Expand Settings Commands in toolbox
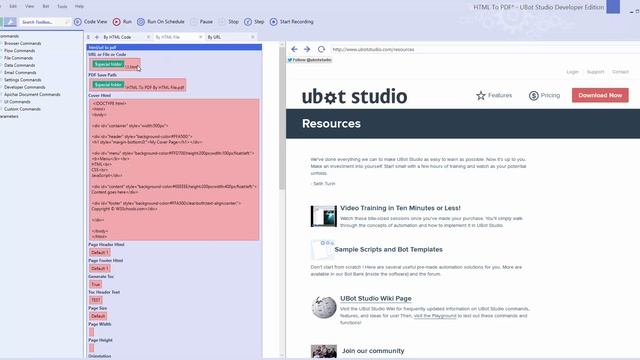Viewport: 640px width, 360px height. pos(22,80)
